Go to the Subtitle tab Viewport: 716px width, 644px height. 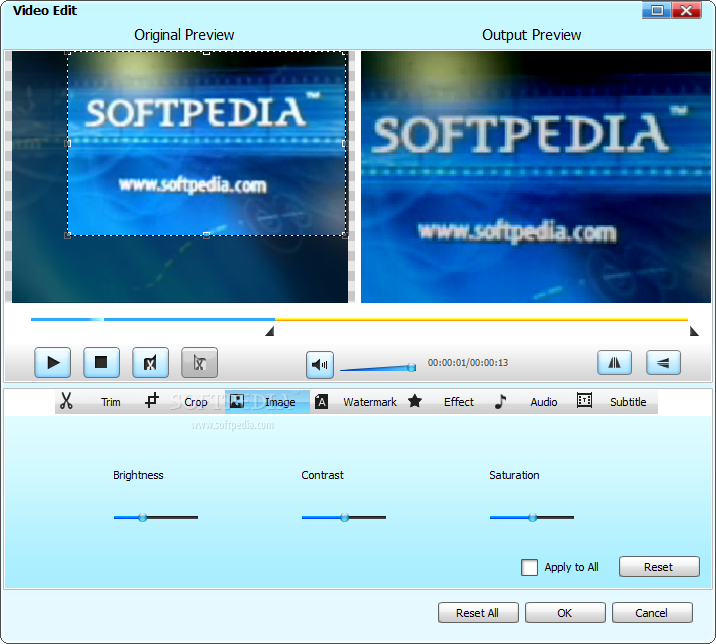[x=628, y=402]
